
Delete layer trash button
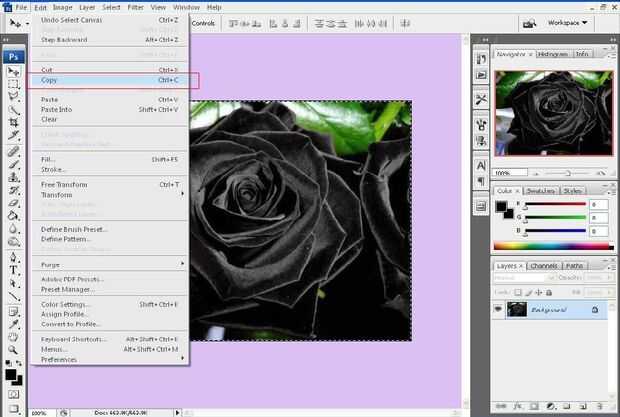tap(600, 406)
